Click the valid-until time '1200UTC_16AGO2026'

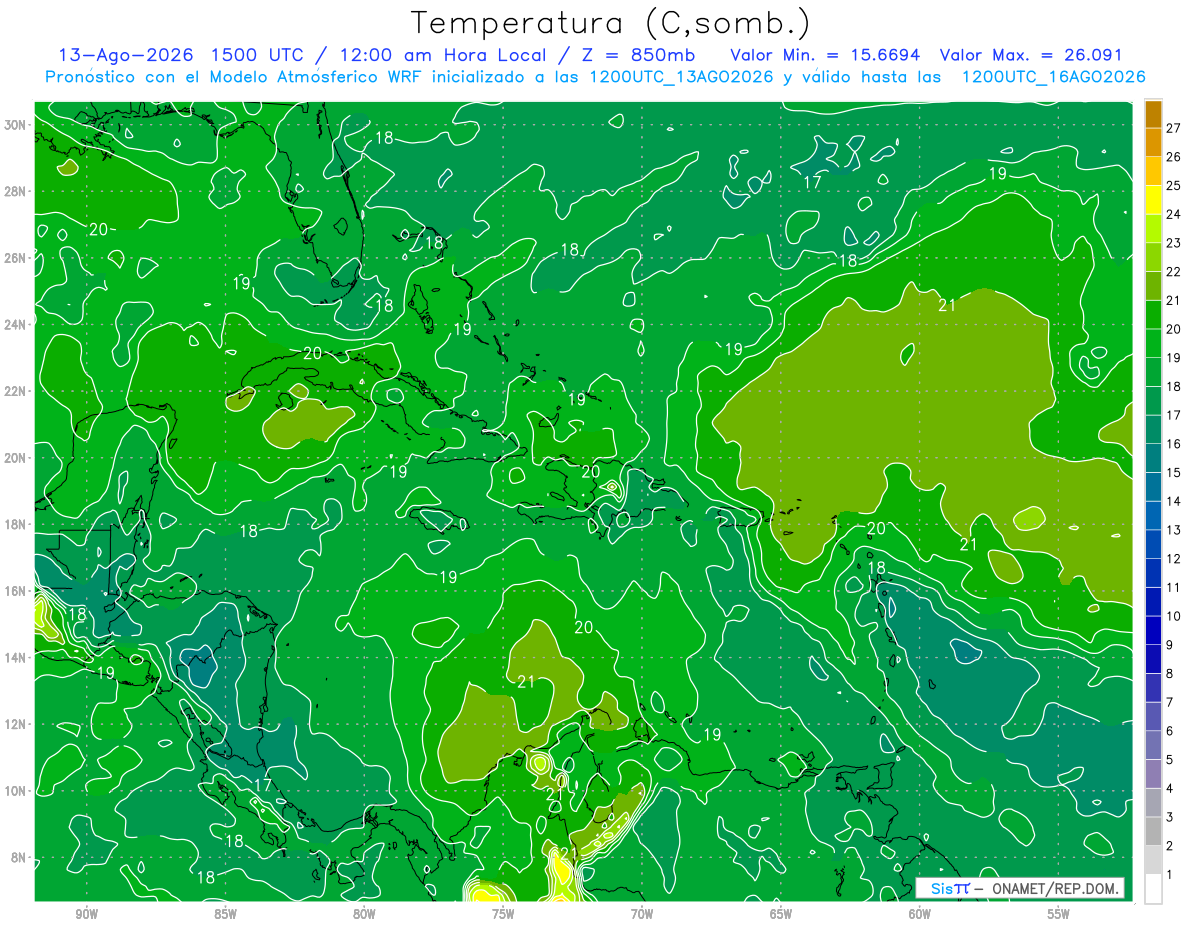[1053, 77]
